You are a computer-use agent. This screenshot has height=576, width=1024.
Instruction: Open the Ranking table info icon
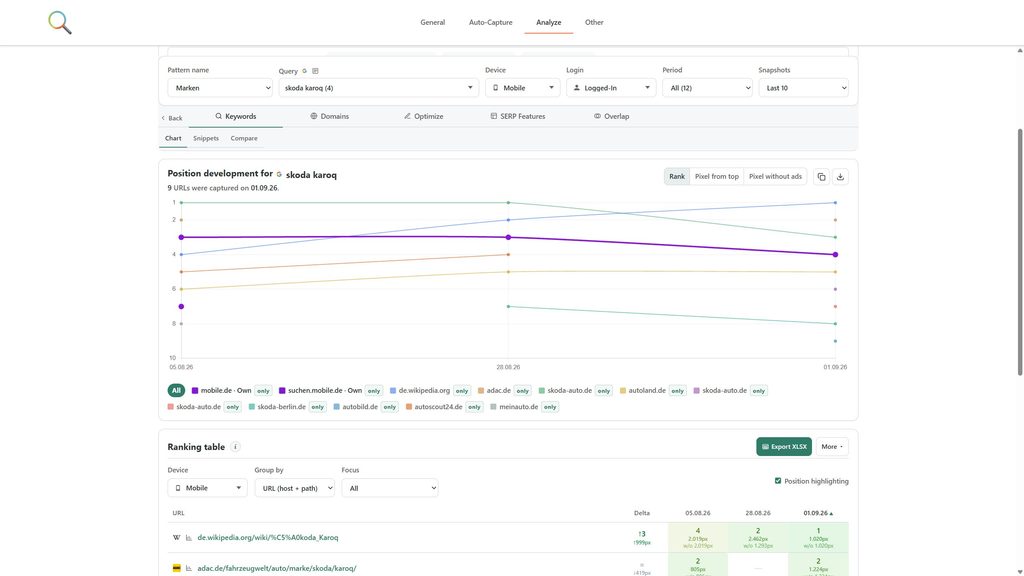(235, 447)
